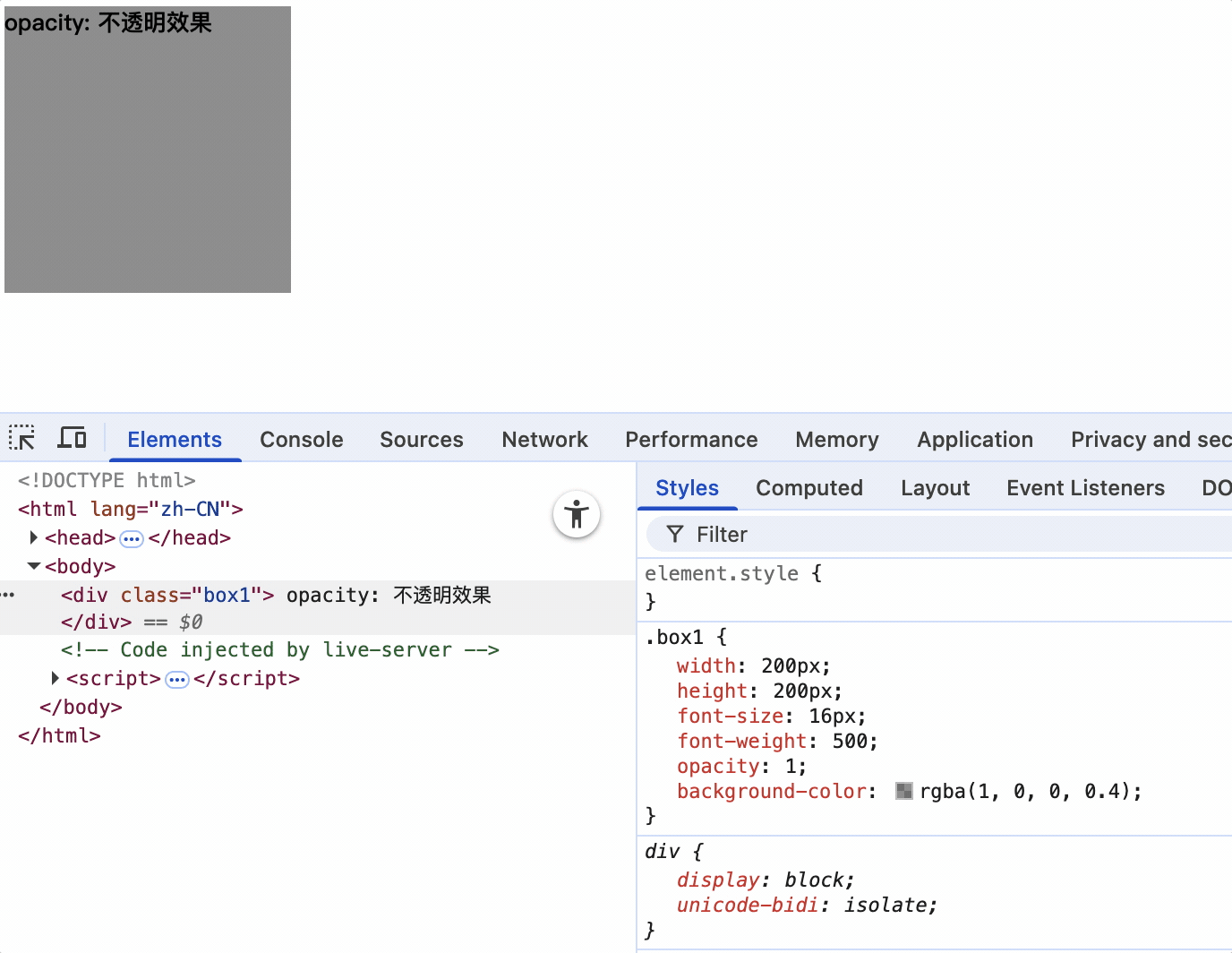This screenshot has height=953, width=1232.
Task: Select the closing </html> tag row
Action: click(59, 736)
